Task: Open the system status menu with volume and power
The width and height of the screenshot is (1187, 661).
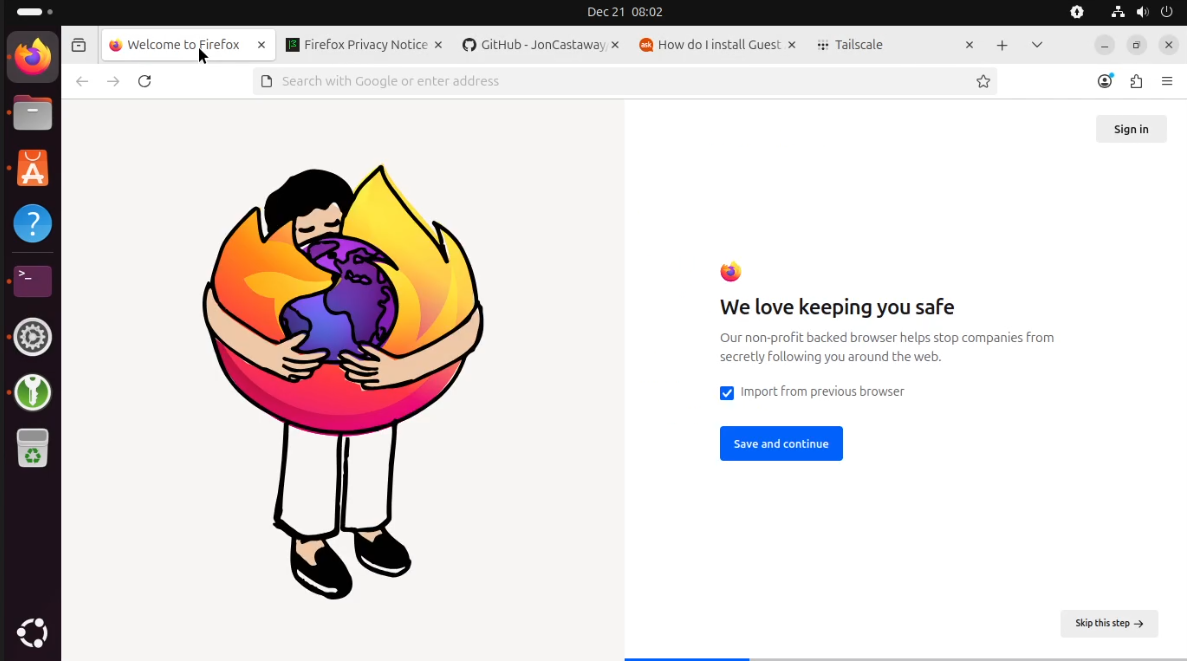Action: click(x=1142, y=12)
